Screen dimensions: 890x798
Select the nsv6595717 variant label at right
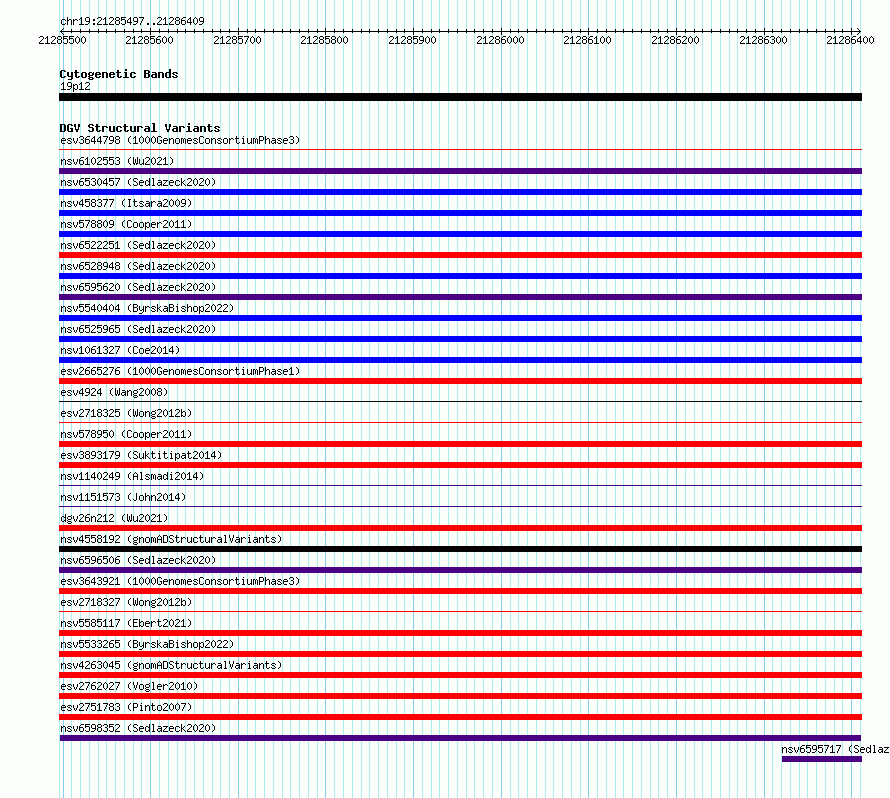pos(835,749)
